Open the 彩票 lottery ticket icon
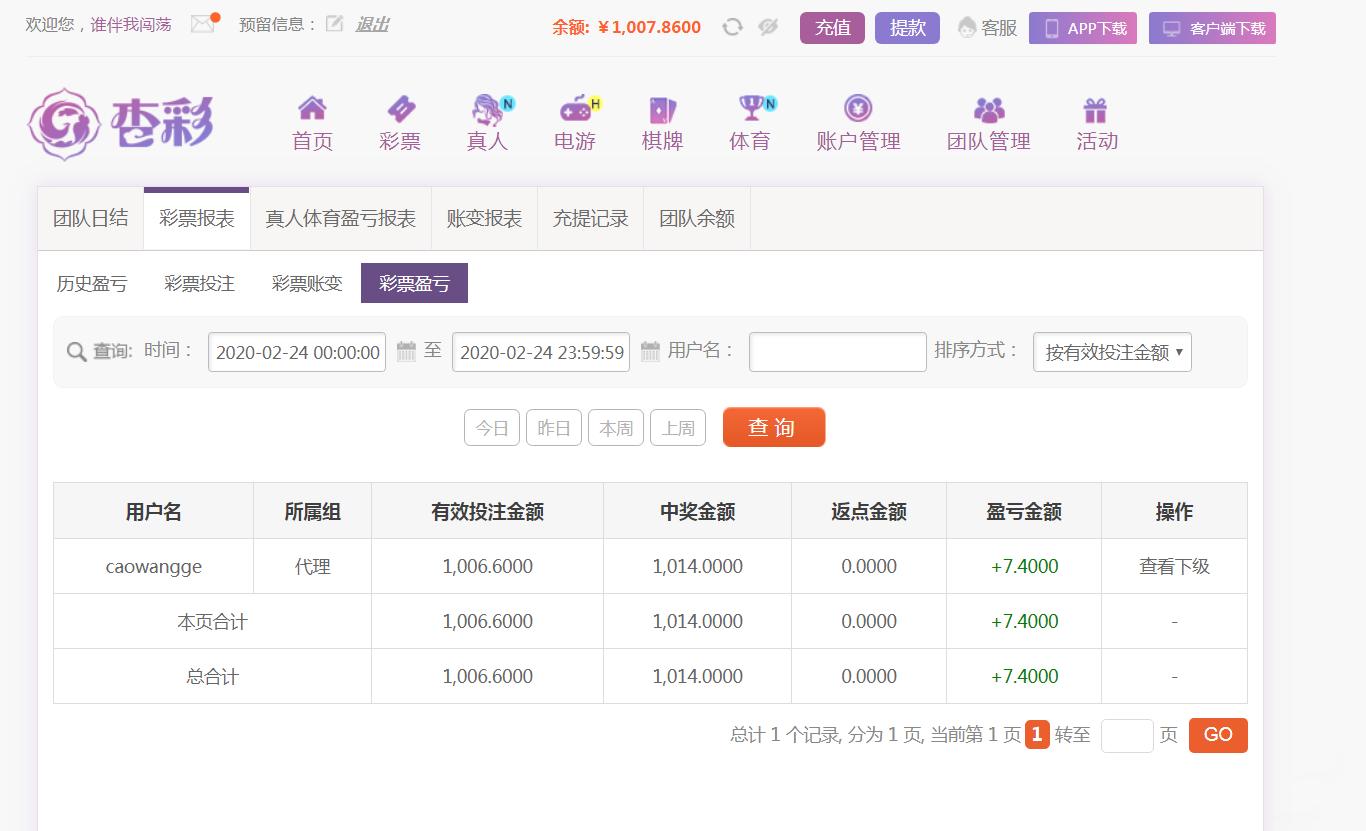This screenshot has height=831, width=1366. point(400,108)
